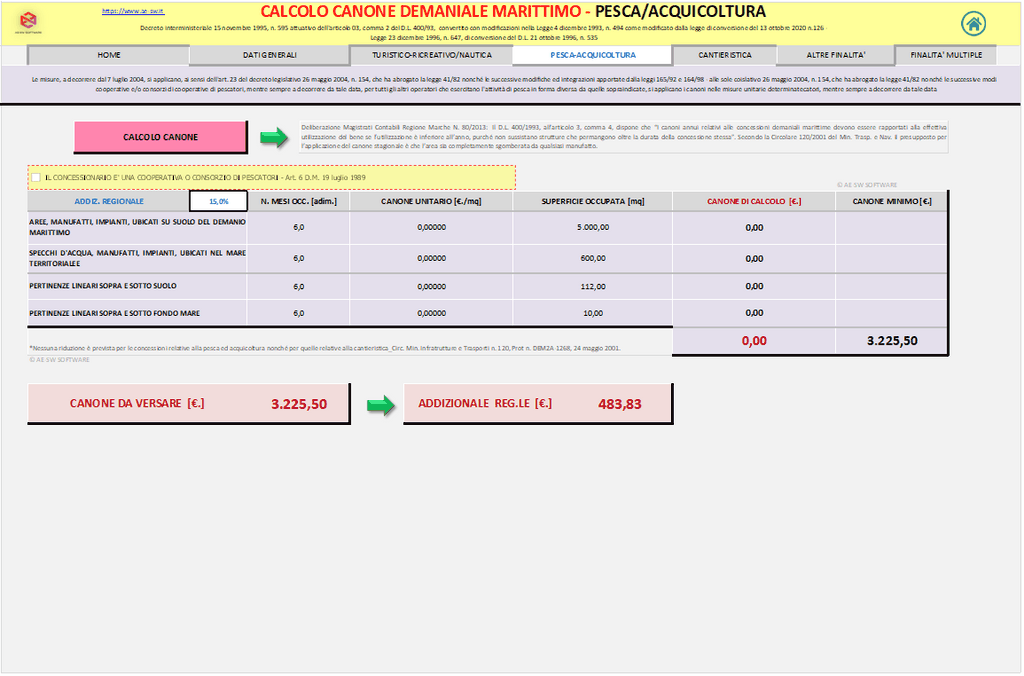Click the AE SW Software logo
Screen dimensions: 1024x676
coord(28,22)
